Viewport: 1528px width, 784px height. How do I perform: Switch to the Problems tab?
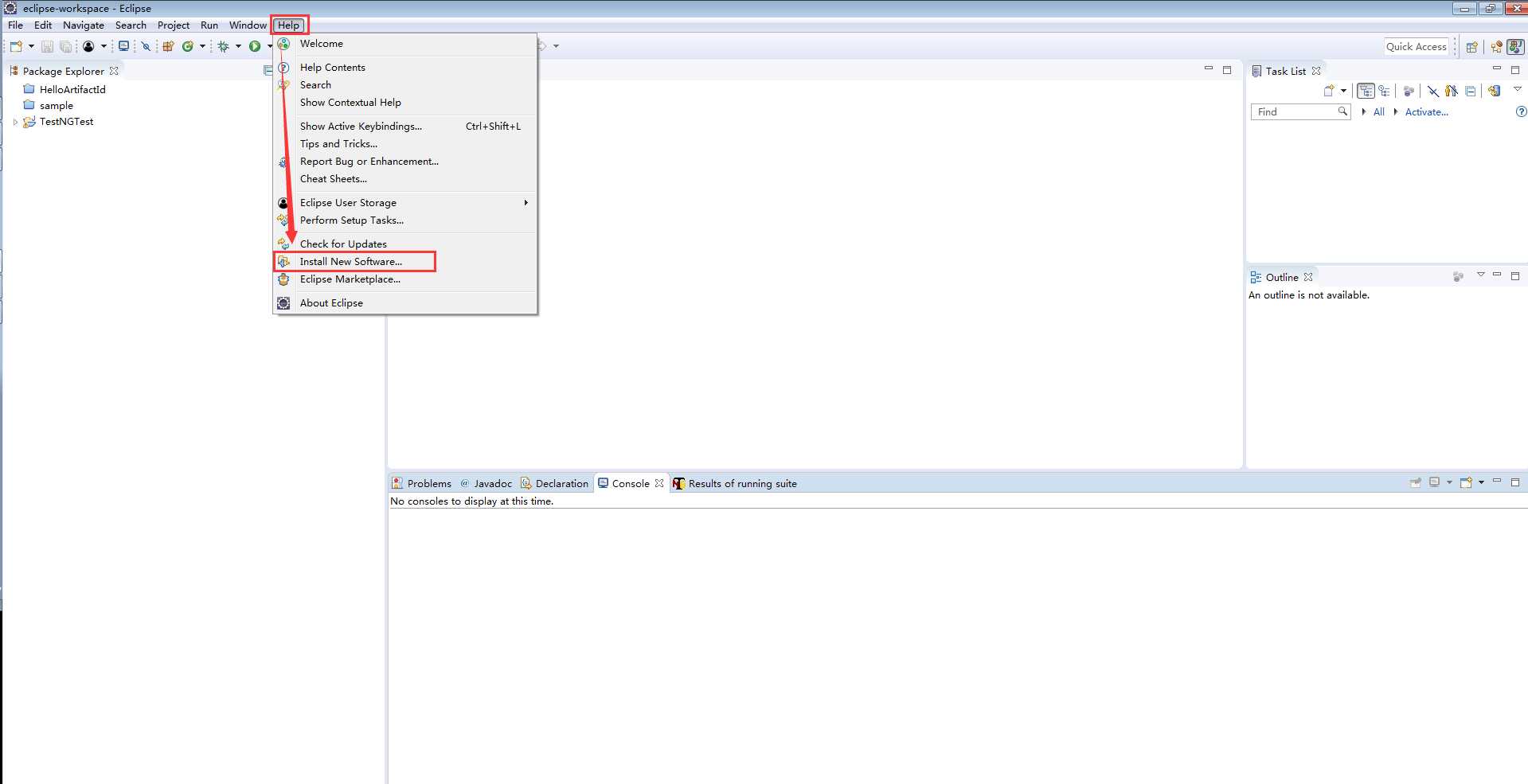(x=421, y=483)
